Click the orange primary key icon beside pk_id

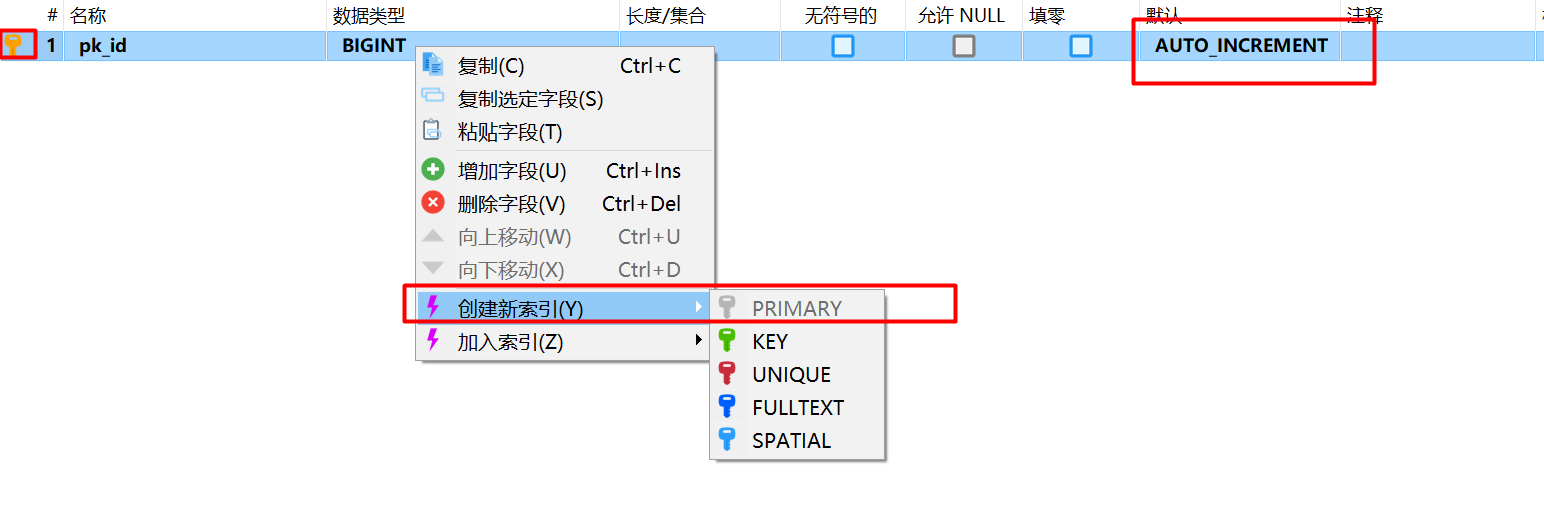pyautogui.click(x=14, y=44)
